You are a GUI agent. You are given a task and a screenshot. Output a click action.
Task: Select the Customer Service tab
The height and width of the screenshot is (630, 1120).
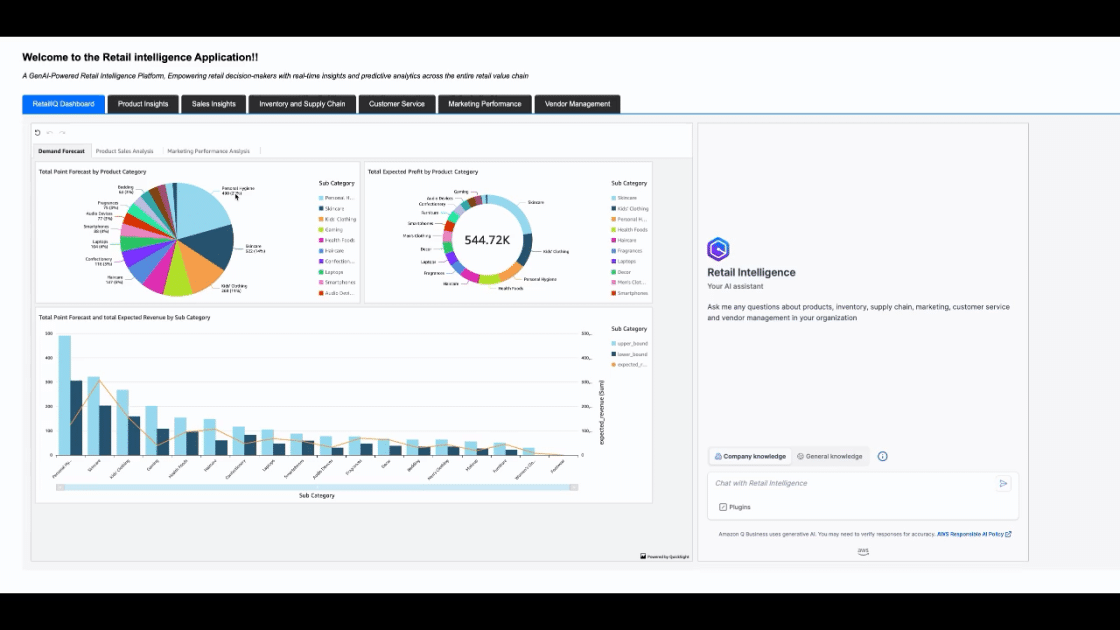396,104
